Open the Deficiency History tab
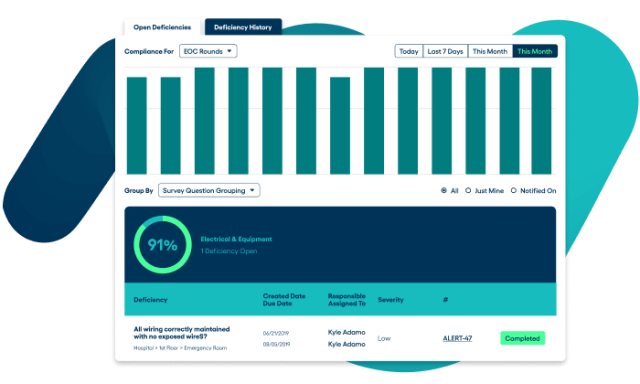The image size is (640, 384). pos(243,27)
